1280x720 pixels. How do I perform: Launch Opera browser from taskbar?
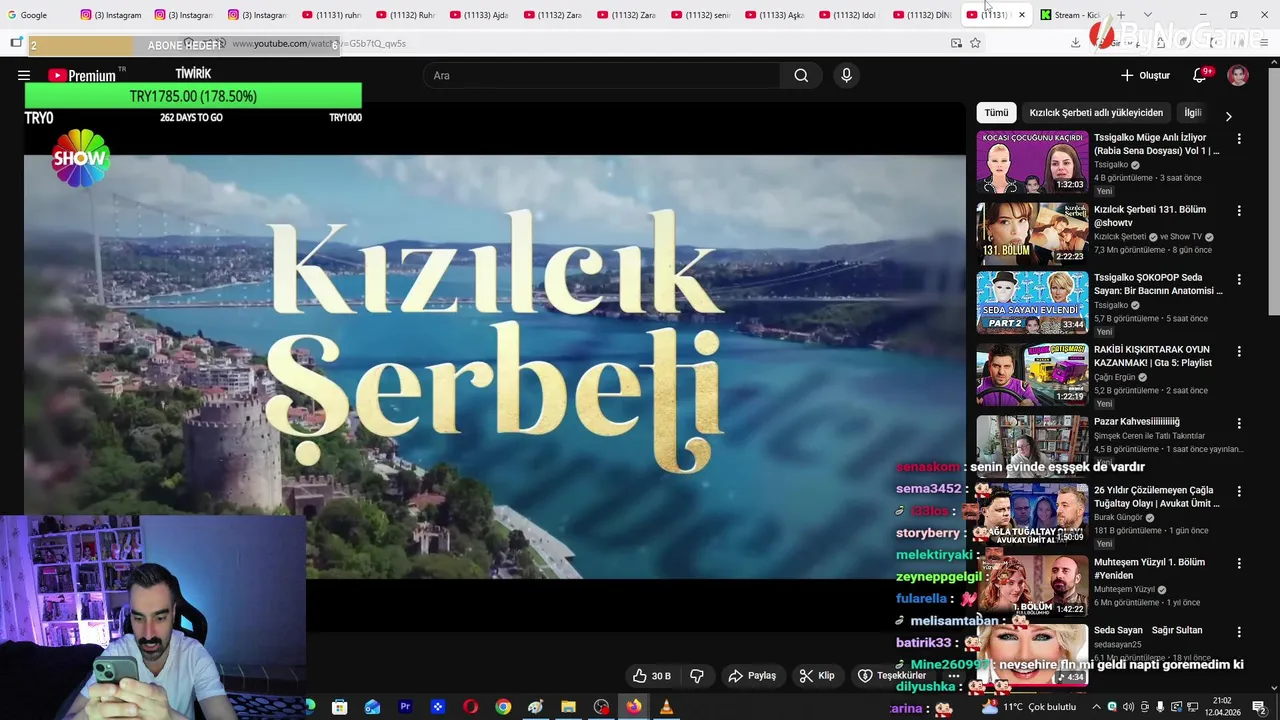click(x=470, y=707)
